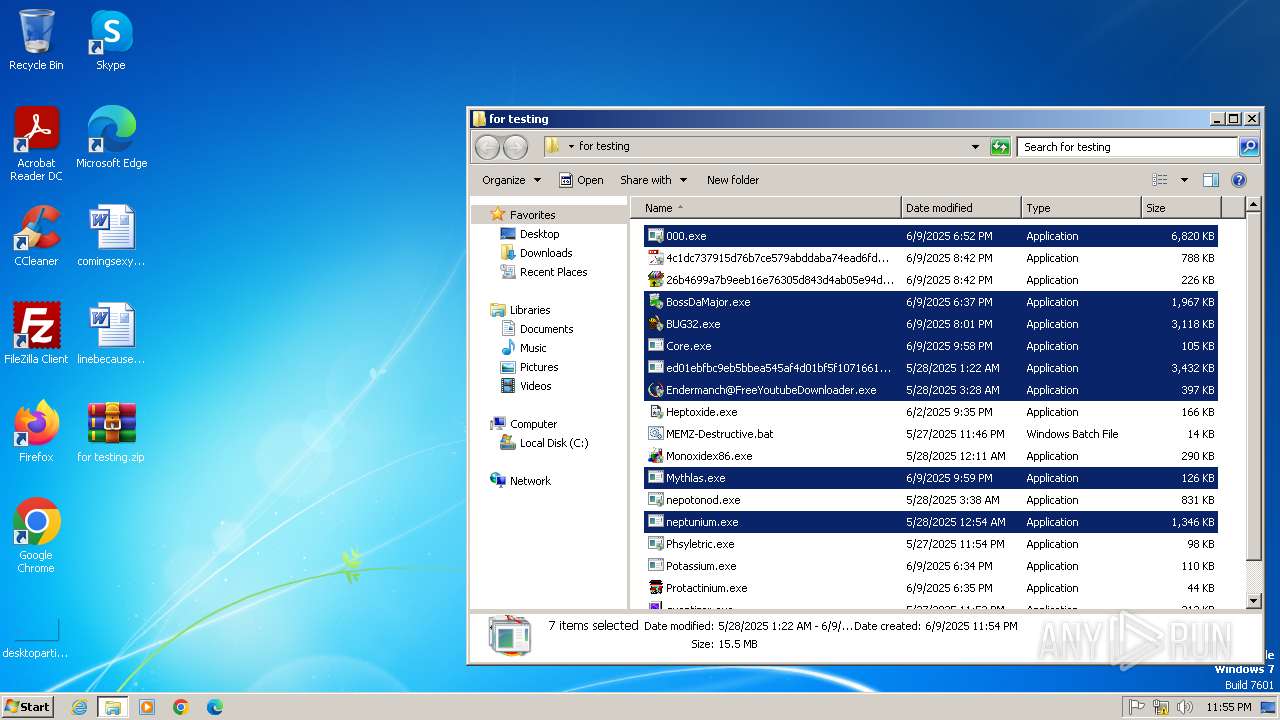Click the New folder button

pyautogui.click(x=733, y=180)
